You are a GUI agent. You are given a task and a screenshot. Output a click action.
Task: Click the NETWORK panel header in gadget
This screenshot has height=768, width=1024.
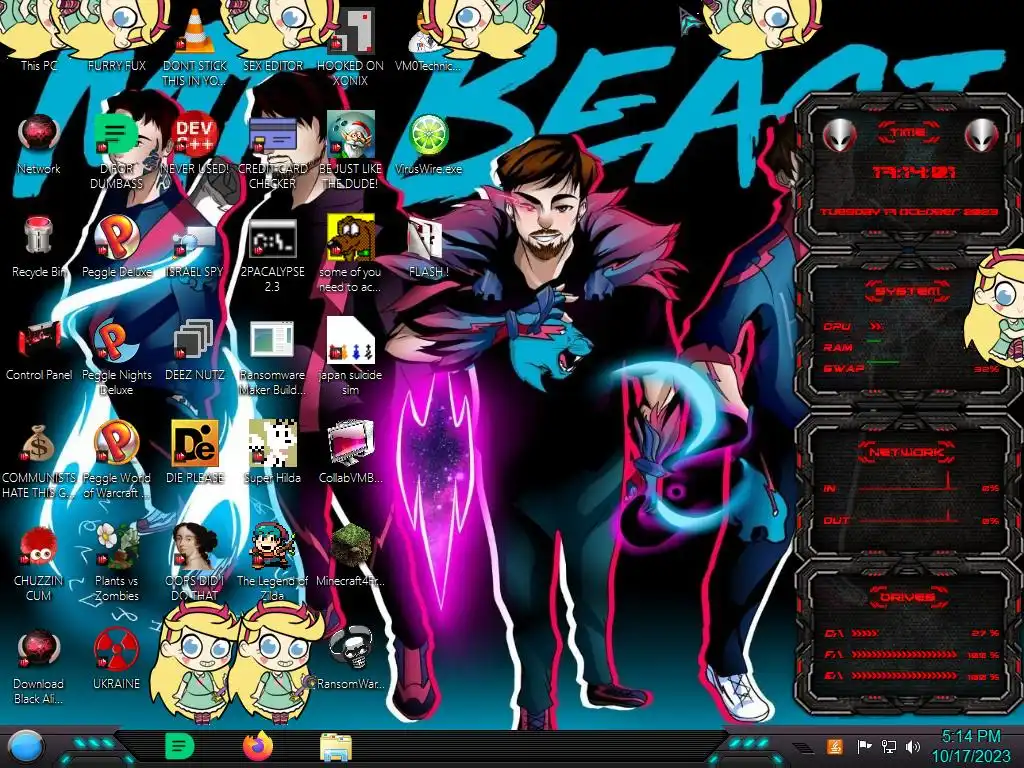pyautogui.click(x=907, y=452)
